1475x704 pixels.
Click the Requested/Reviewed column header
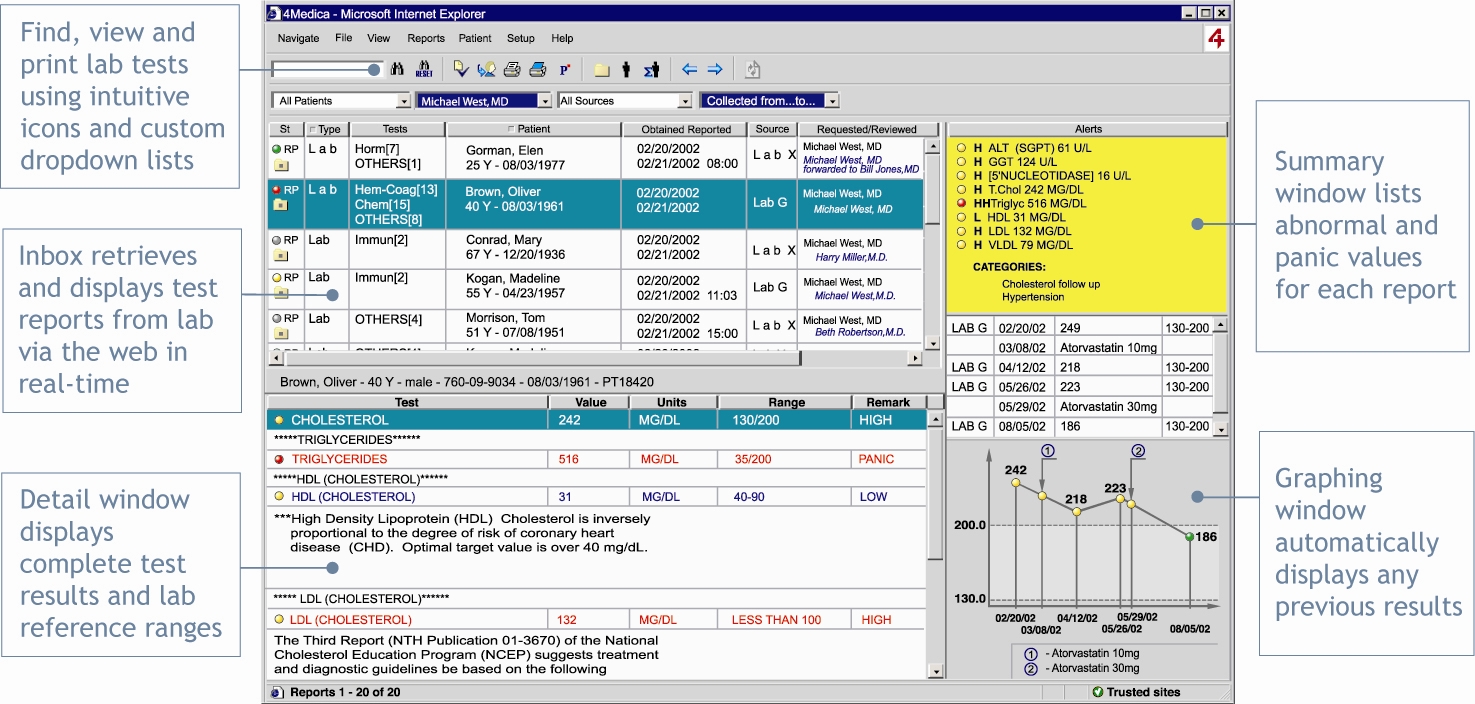tap(866, 129)
